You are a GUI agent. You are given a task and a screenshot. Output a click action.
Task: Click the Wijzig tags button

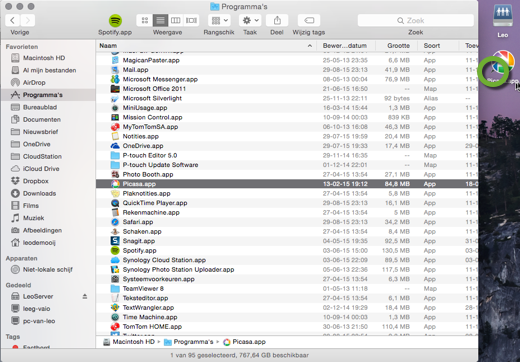[x=309, y=20]
